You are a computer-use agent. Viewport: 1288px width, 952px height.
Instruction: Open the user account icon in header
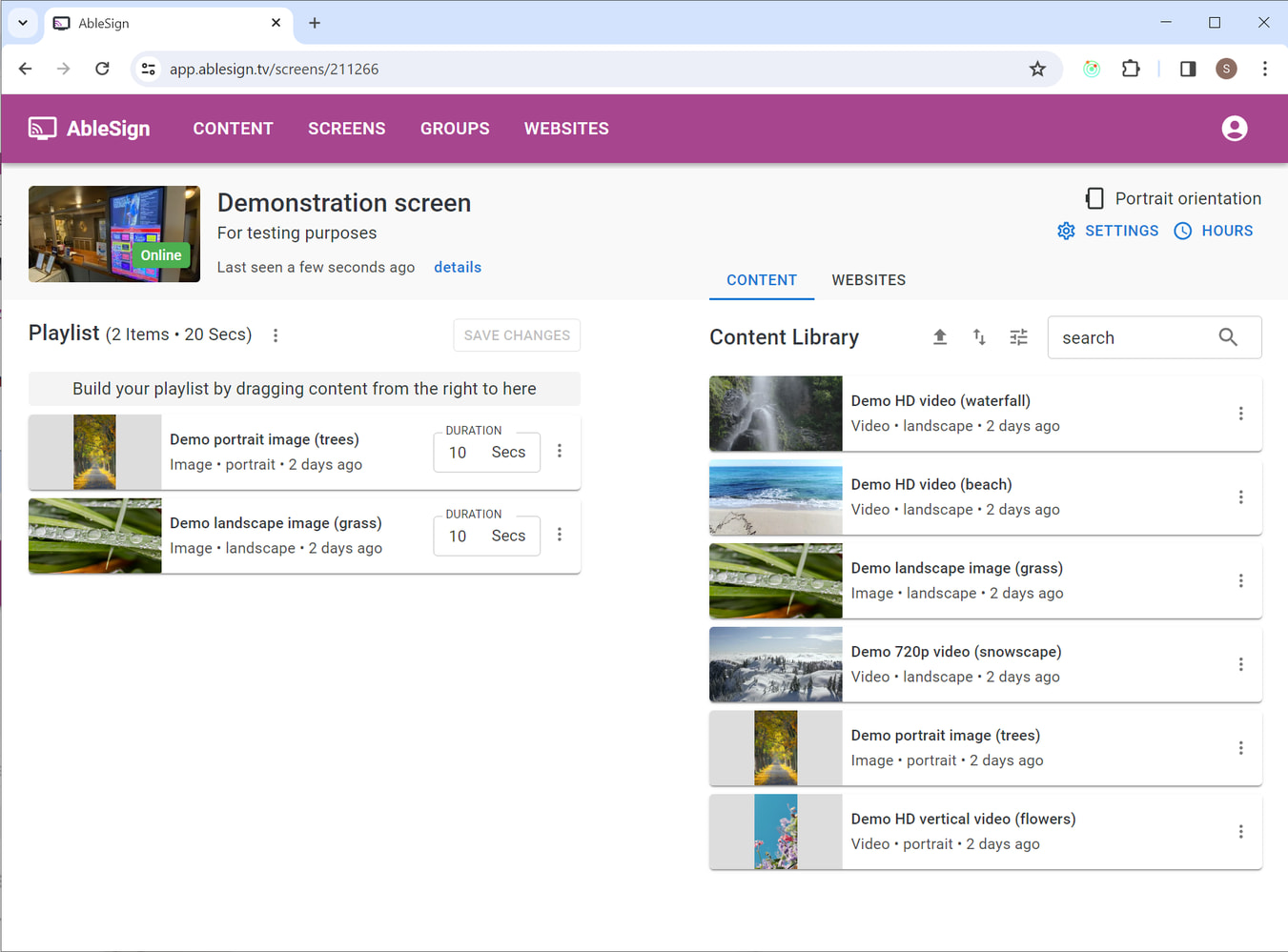(1234, 129)
